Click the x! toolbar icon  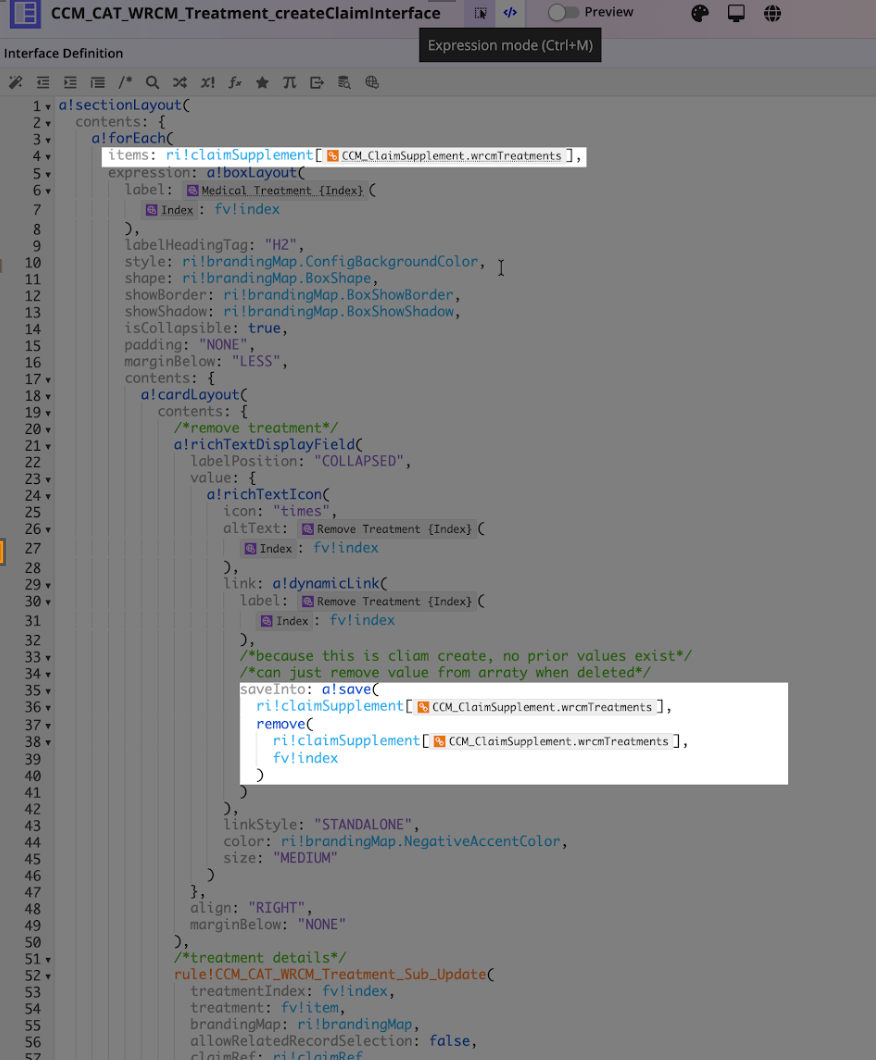[x=208, y=82]
